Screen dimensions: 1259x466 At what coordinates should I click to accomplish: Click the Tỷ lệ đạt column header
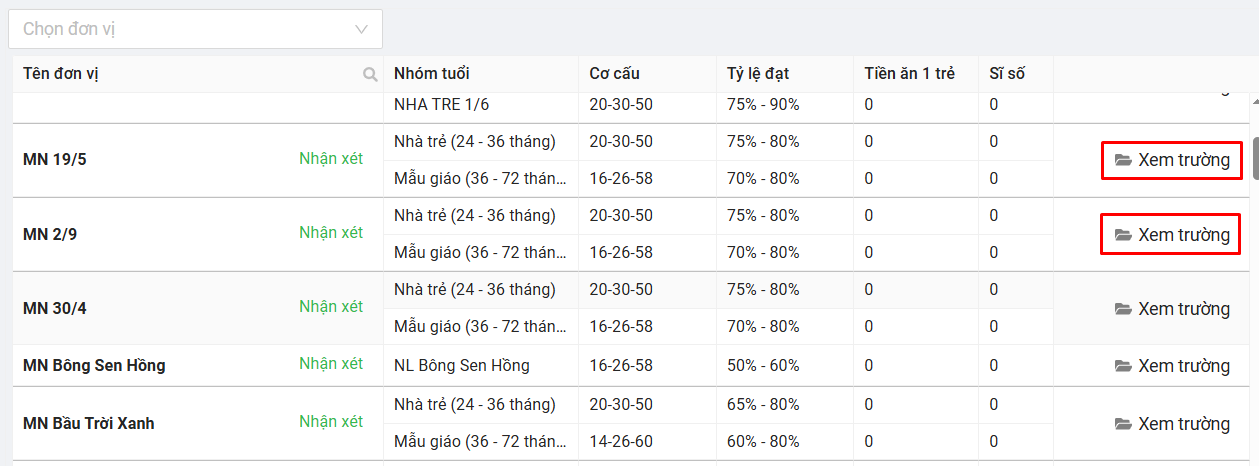759,74
